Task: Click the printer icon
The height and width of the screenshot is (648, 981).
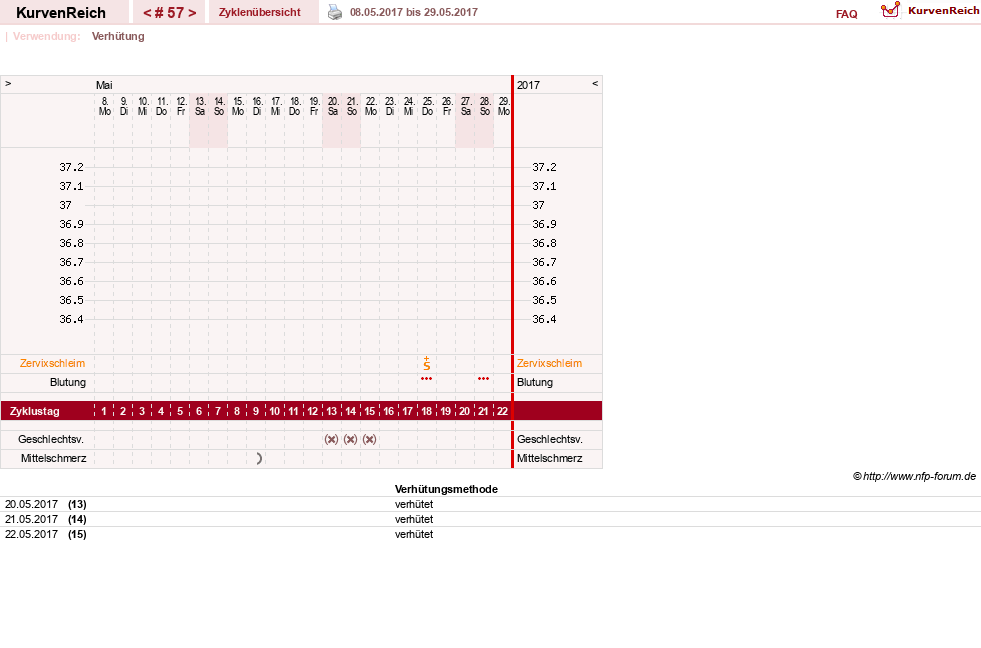Action: [335, 12]
